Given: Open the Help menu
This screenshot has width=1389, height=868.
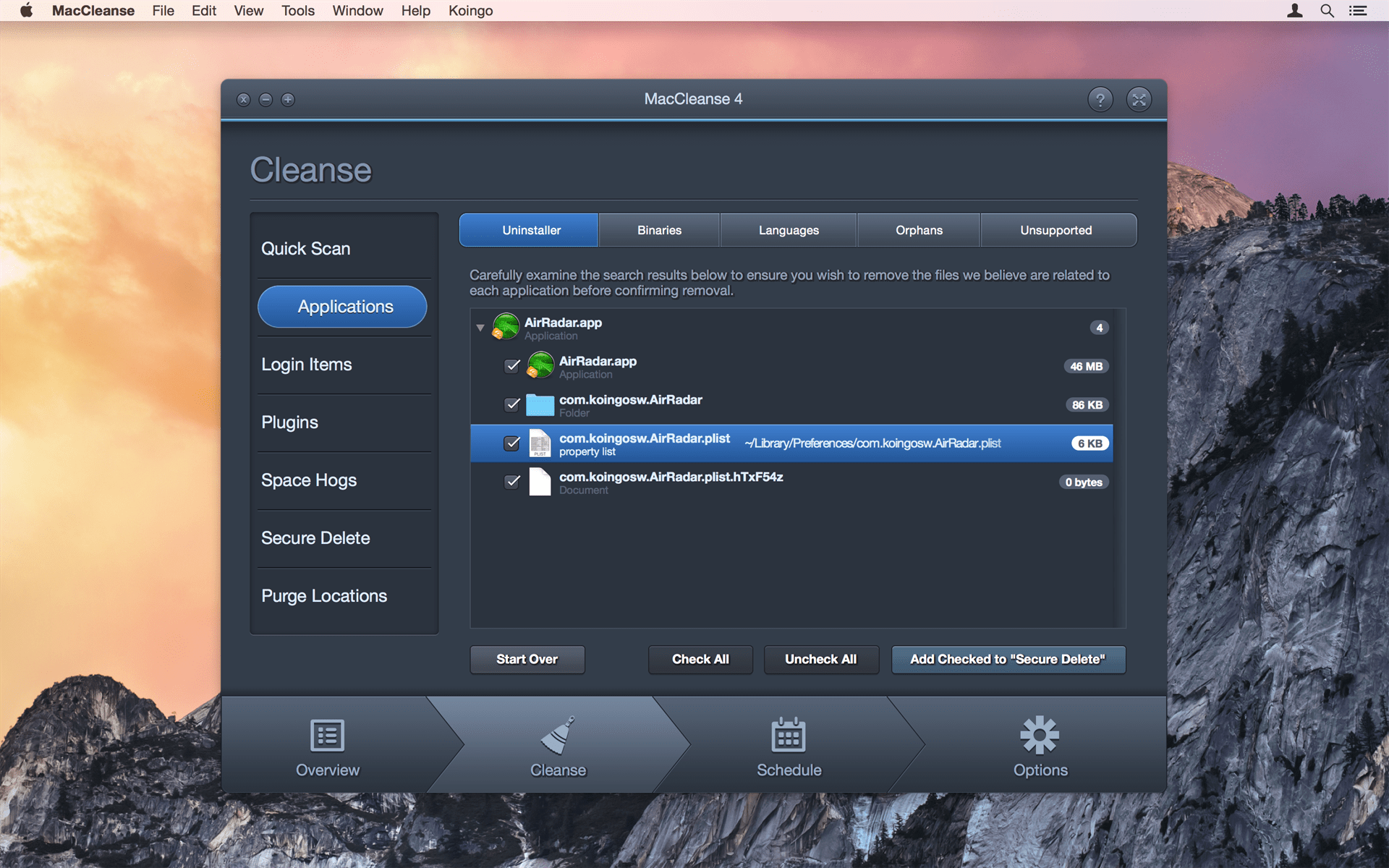Looking at the screenshot, I should [416, 10].
